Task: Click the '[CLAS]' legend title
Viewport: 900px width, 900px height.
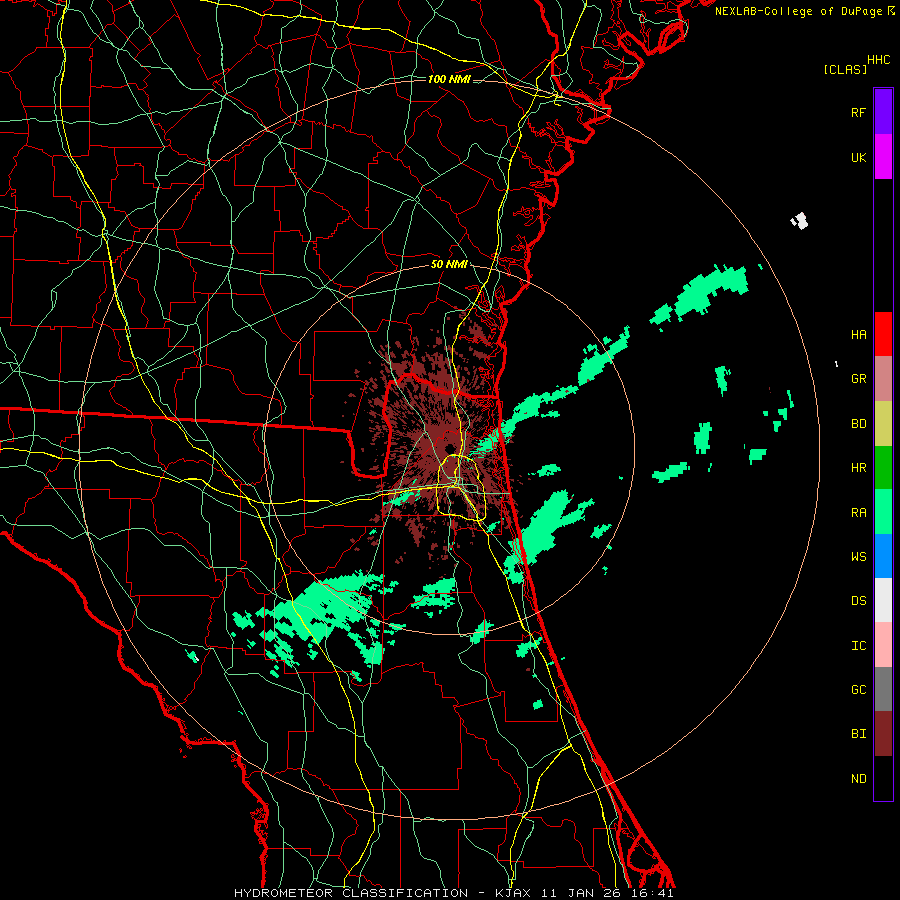Action: tap(845, 69)
